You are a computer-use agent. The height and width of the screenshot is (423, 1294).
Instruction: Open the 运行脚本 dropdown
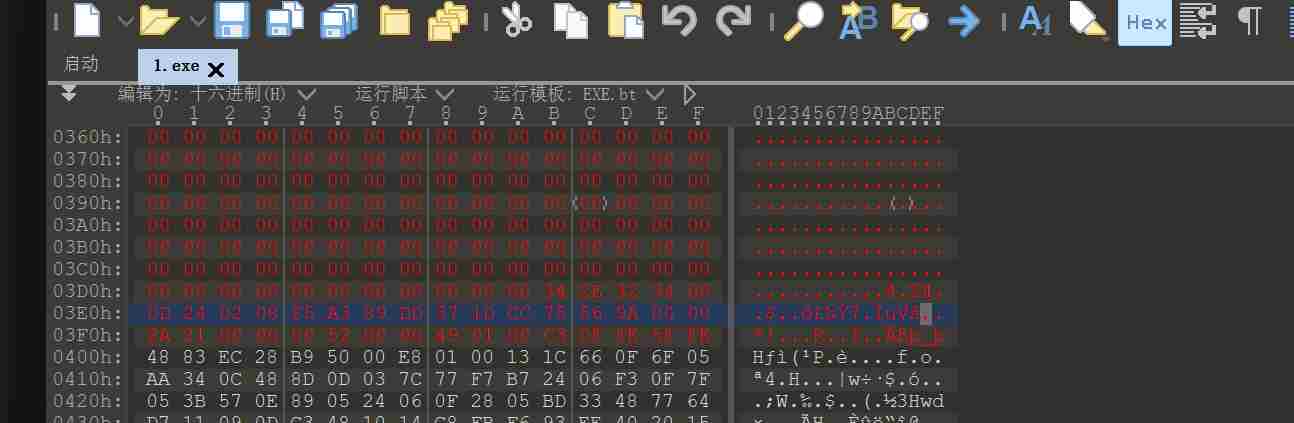(x=444, y=94)
